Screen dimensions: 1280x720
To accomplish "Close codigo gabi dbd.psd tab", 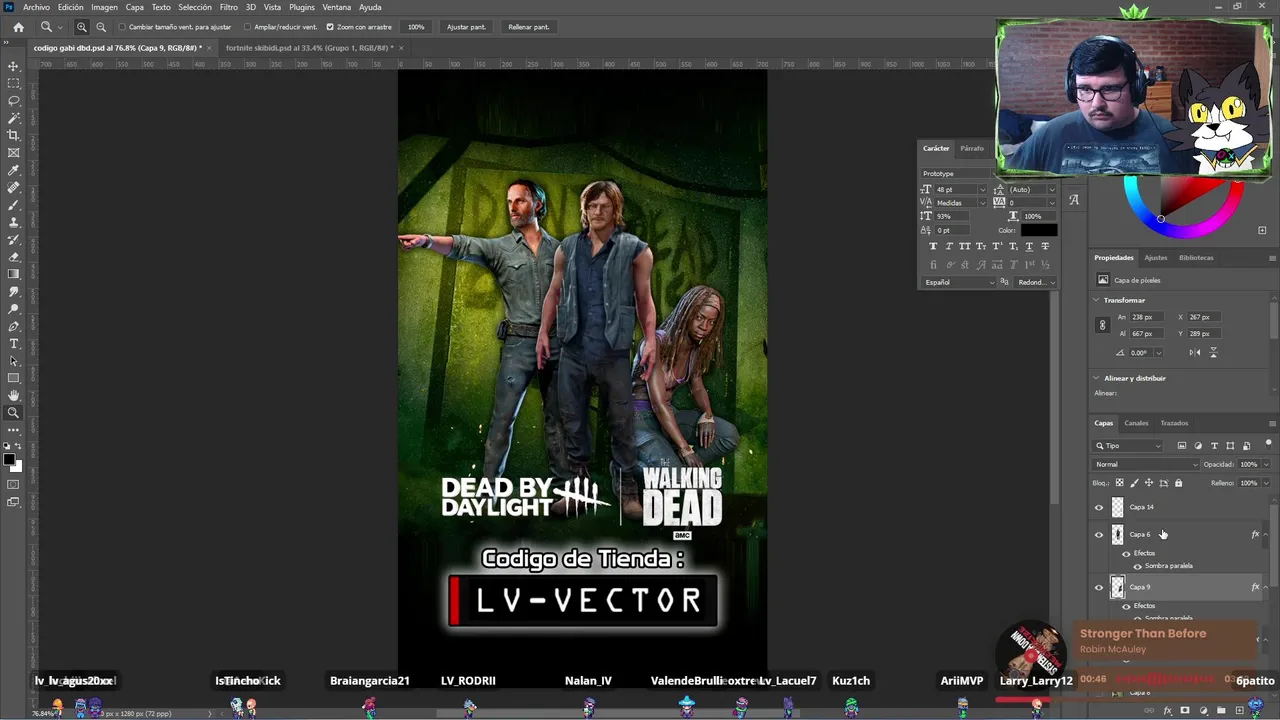I will pyautogui.click(x=211, y=48).
